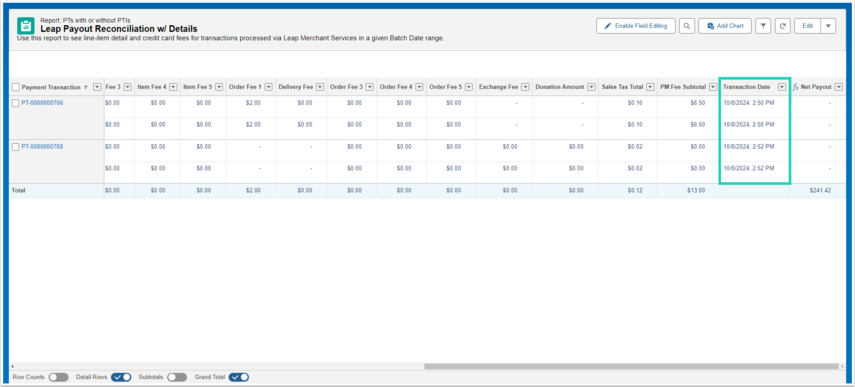Click the Sales Tax Total column header

pyautogui.click(x=622, y=87)
